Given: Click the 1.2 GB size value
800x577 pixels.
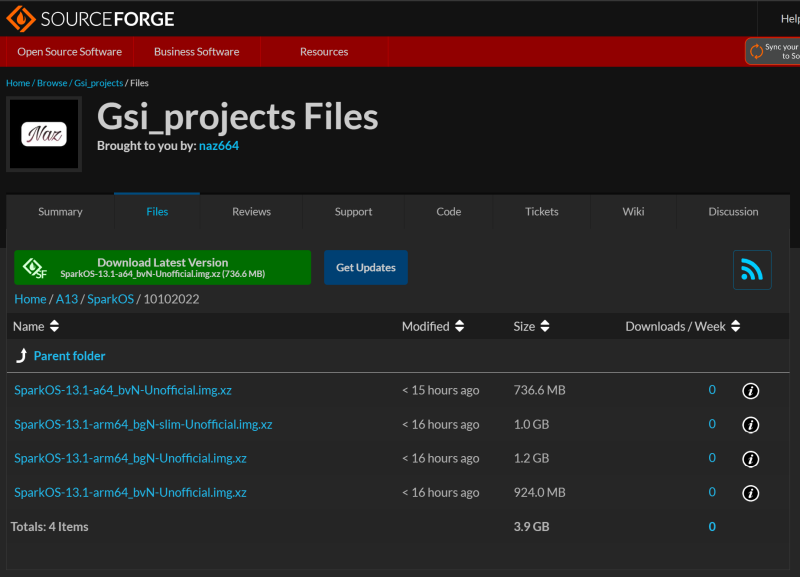Looking at the screenshot, I should pyautogui.click(x=531, y=459).
